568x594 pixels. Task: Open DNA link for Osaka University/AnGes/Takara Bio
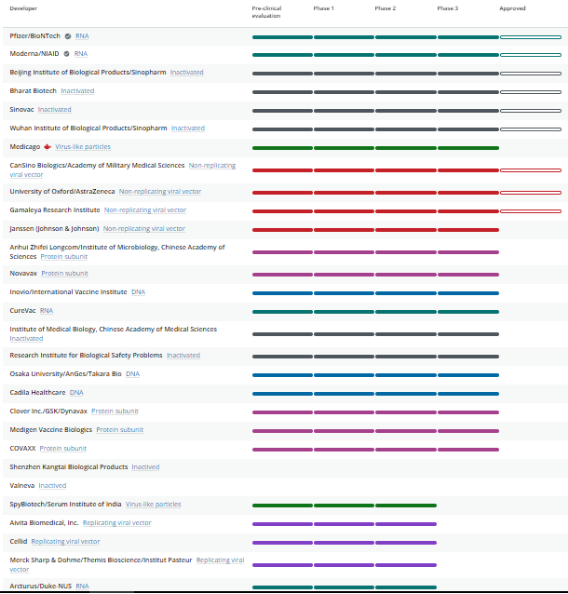point(133,374)
